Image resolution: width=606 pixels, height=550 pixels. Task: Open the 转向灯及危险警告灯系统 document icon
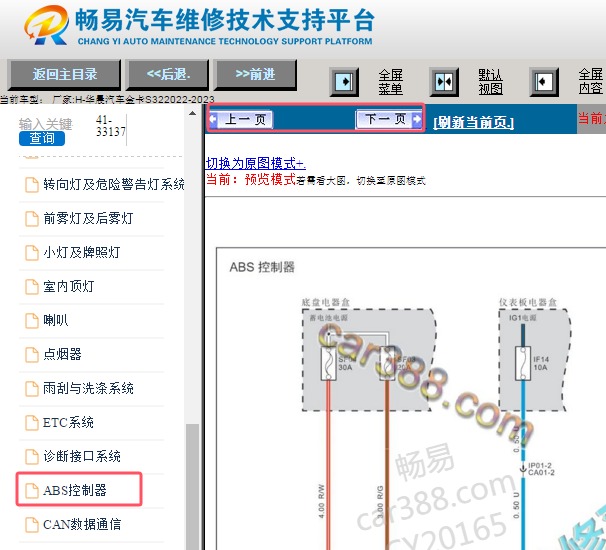pos(32,184)
